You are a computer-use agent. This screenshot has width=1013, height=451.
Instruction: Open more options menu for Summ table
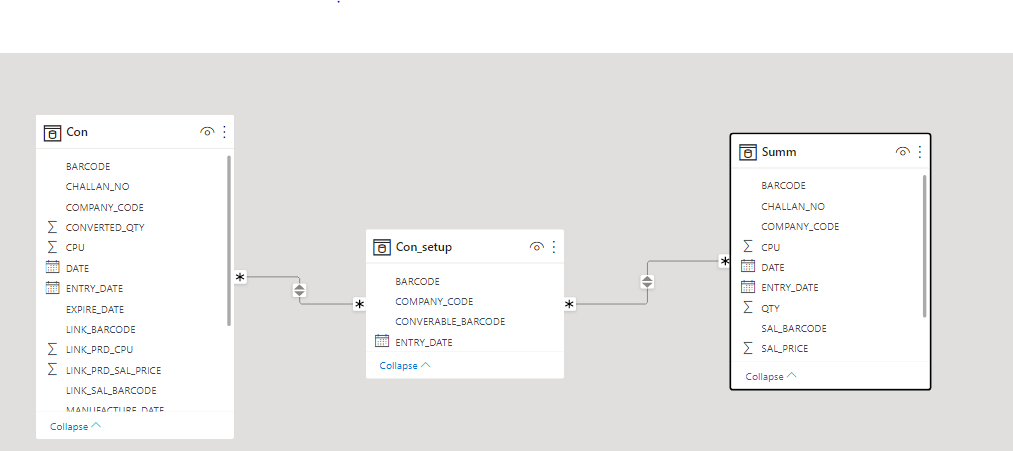tap(919, 152)
